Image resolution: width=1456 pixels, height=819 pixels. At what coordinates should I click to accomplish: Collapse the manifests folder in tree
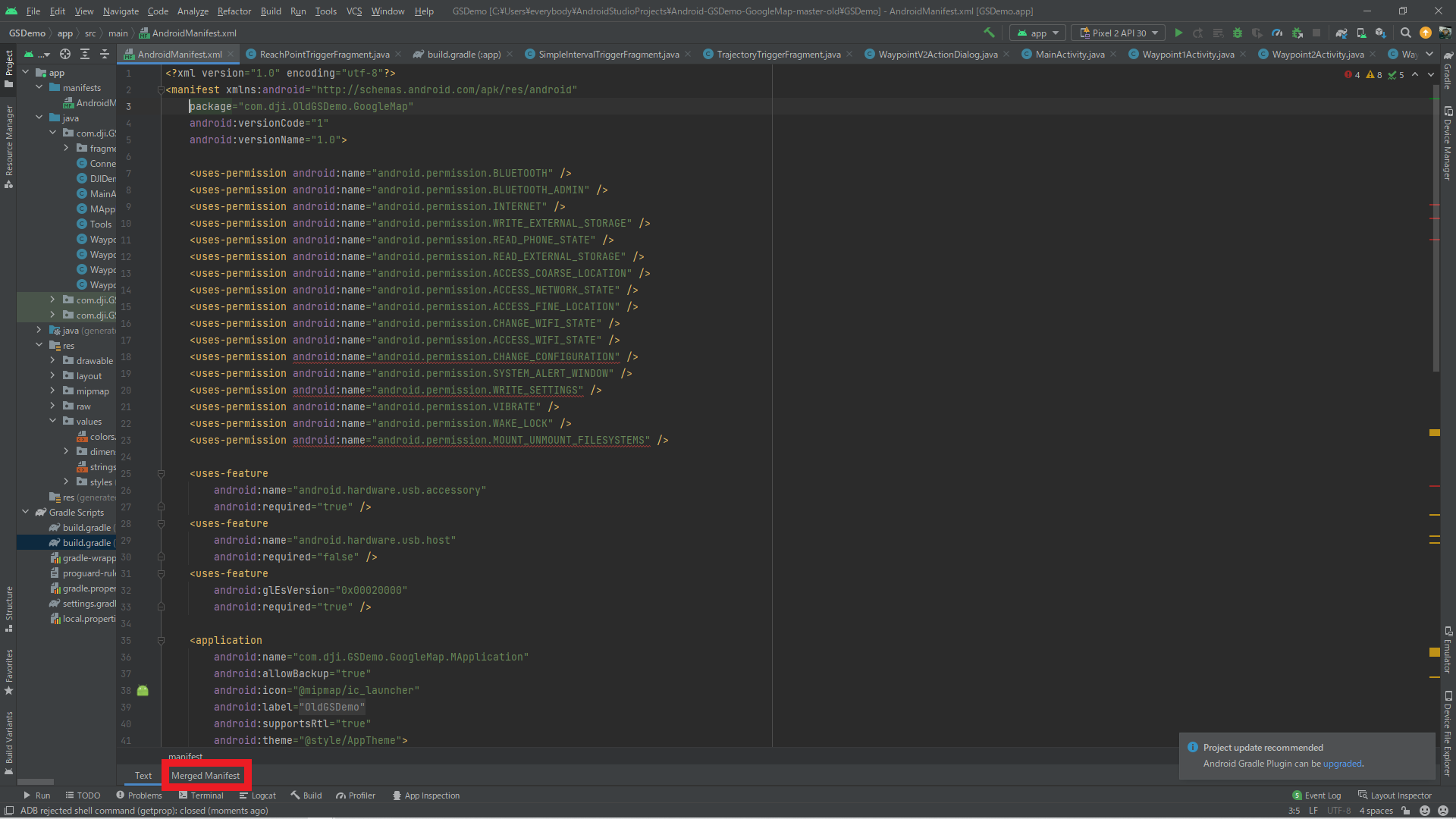point(39,87)
